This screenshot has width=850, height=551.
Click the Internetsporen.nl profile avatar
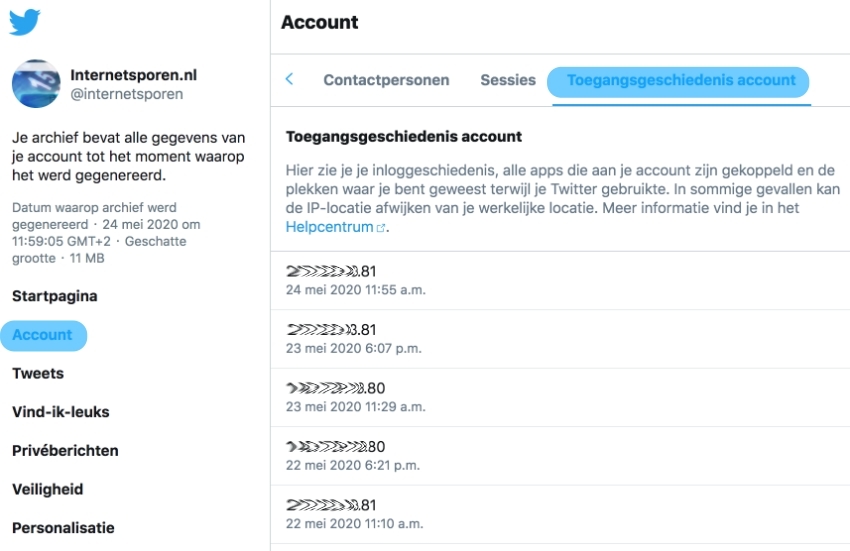tap(36, 84)
